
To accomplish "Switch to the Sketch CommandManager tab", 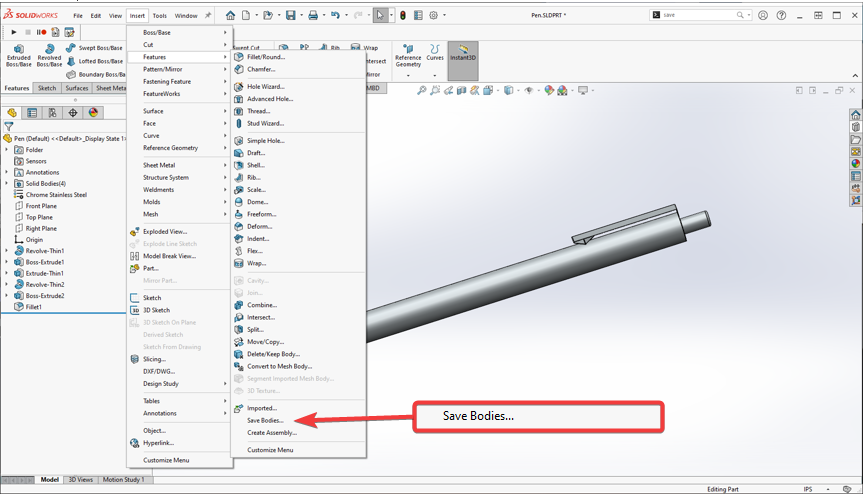I will tap(47, 88).
